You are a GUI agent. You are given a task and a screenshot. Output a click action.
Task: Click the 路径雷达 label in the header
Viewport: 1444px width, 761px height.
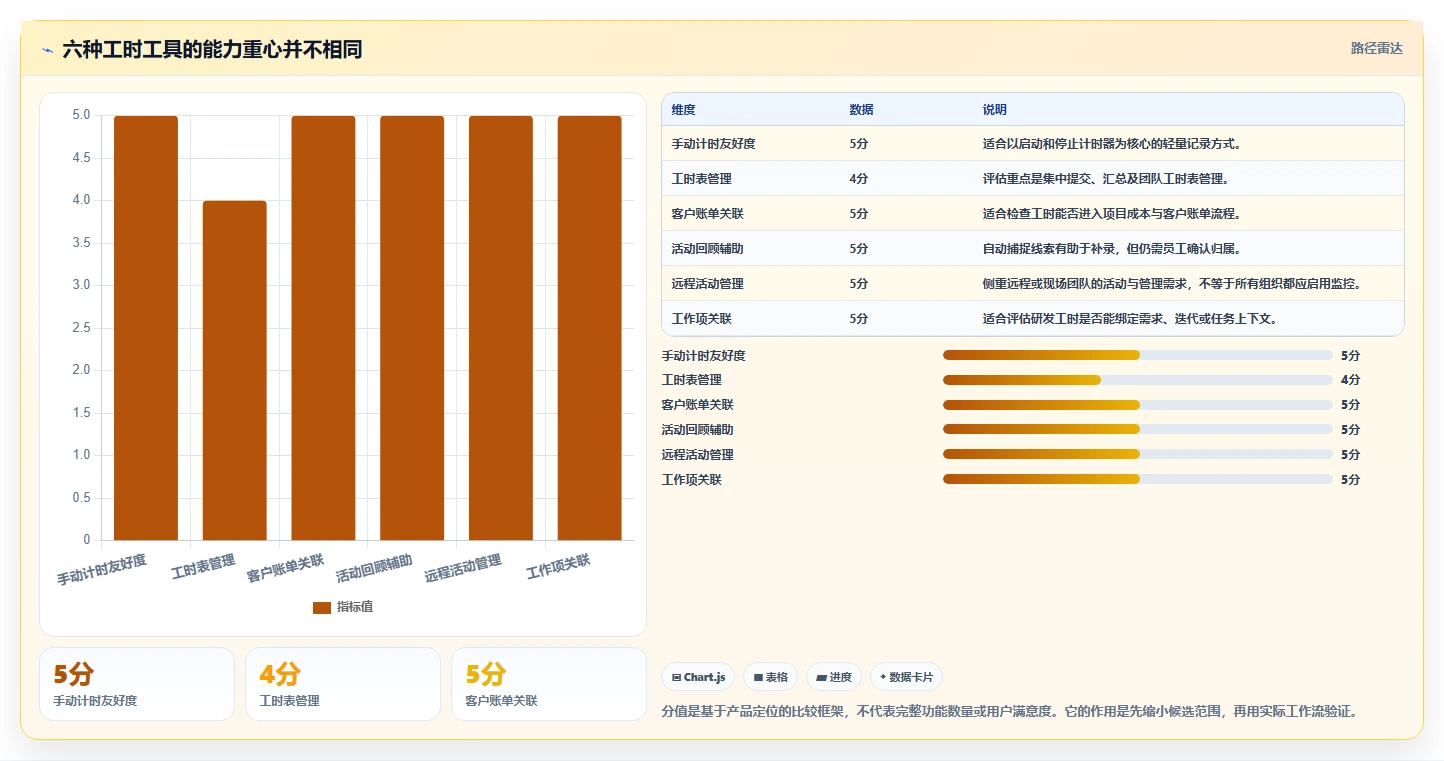point(1377,48)
